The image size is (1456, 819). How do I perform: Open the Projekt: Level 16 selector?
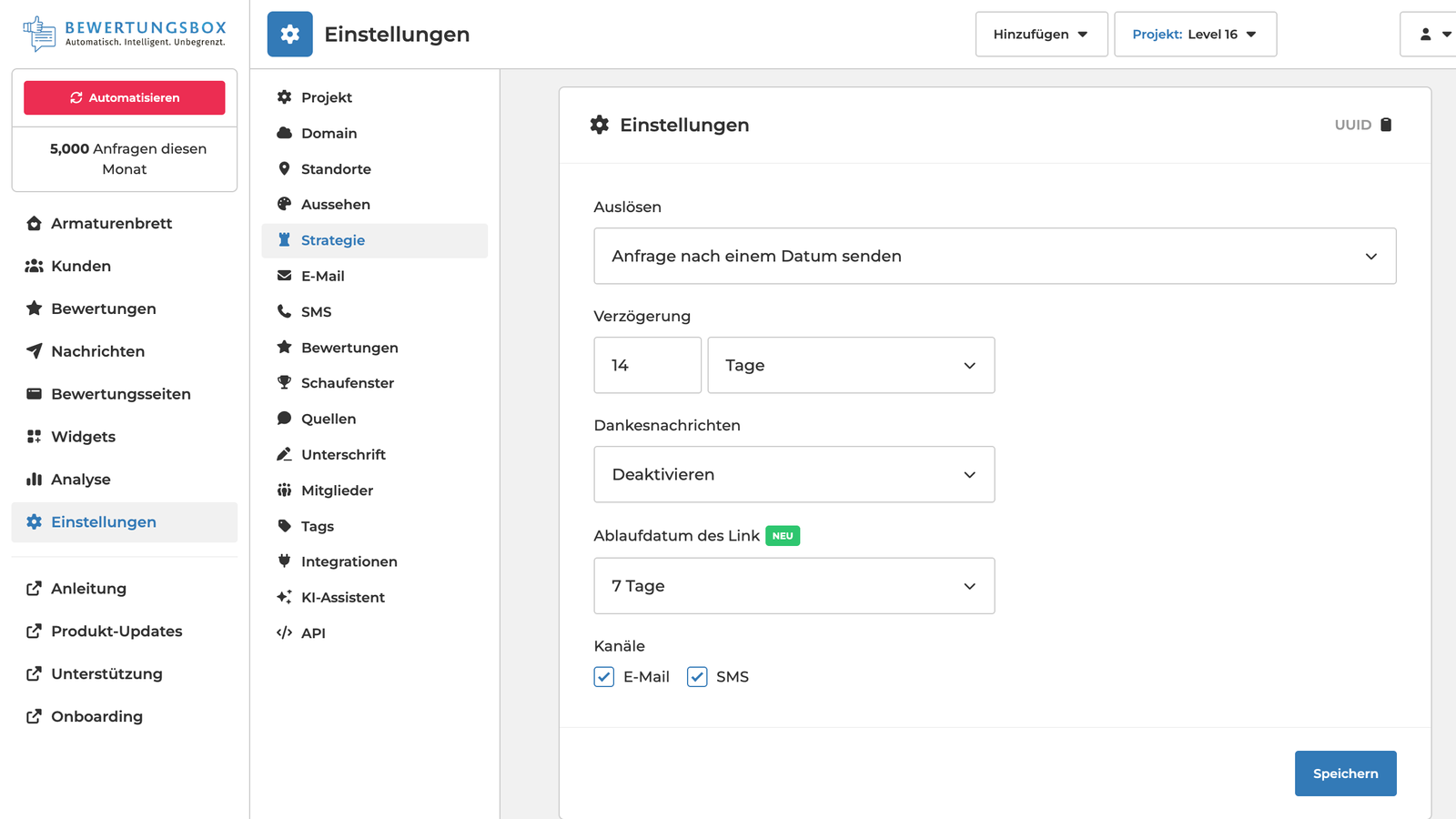click(1194, 35)
